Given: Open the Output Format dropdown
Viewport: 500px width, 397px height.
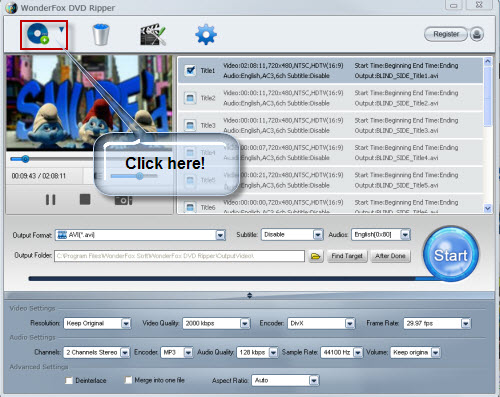Looking at the screenshot, I should (220, 235).
